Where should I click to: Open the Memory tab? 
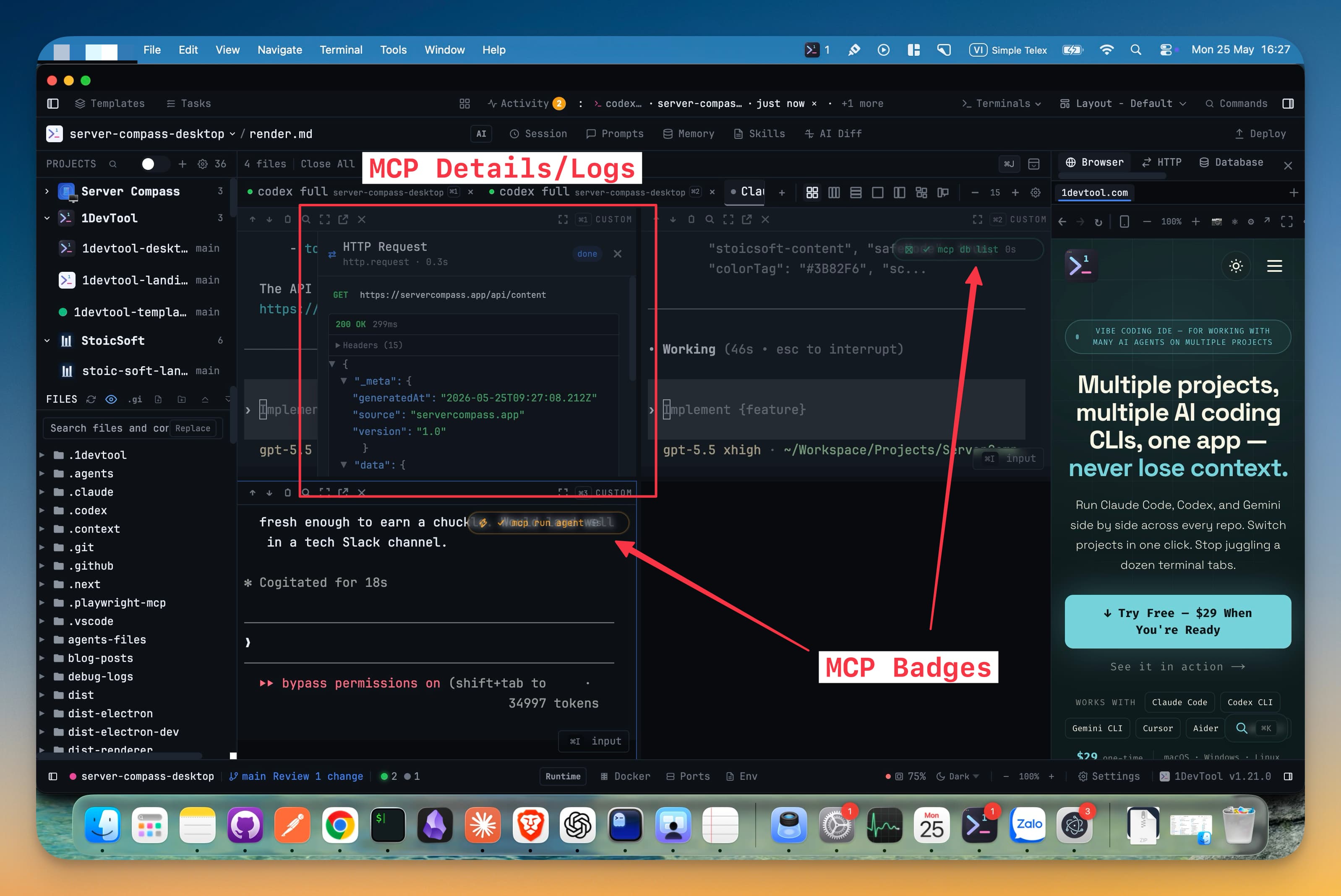tap(689, 134)
